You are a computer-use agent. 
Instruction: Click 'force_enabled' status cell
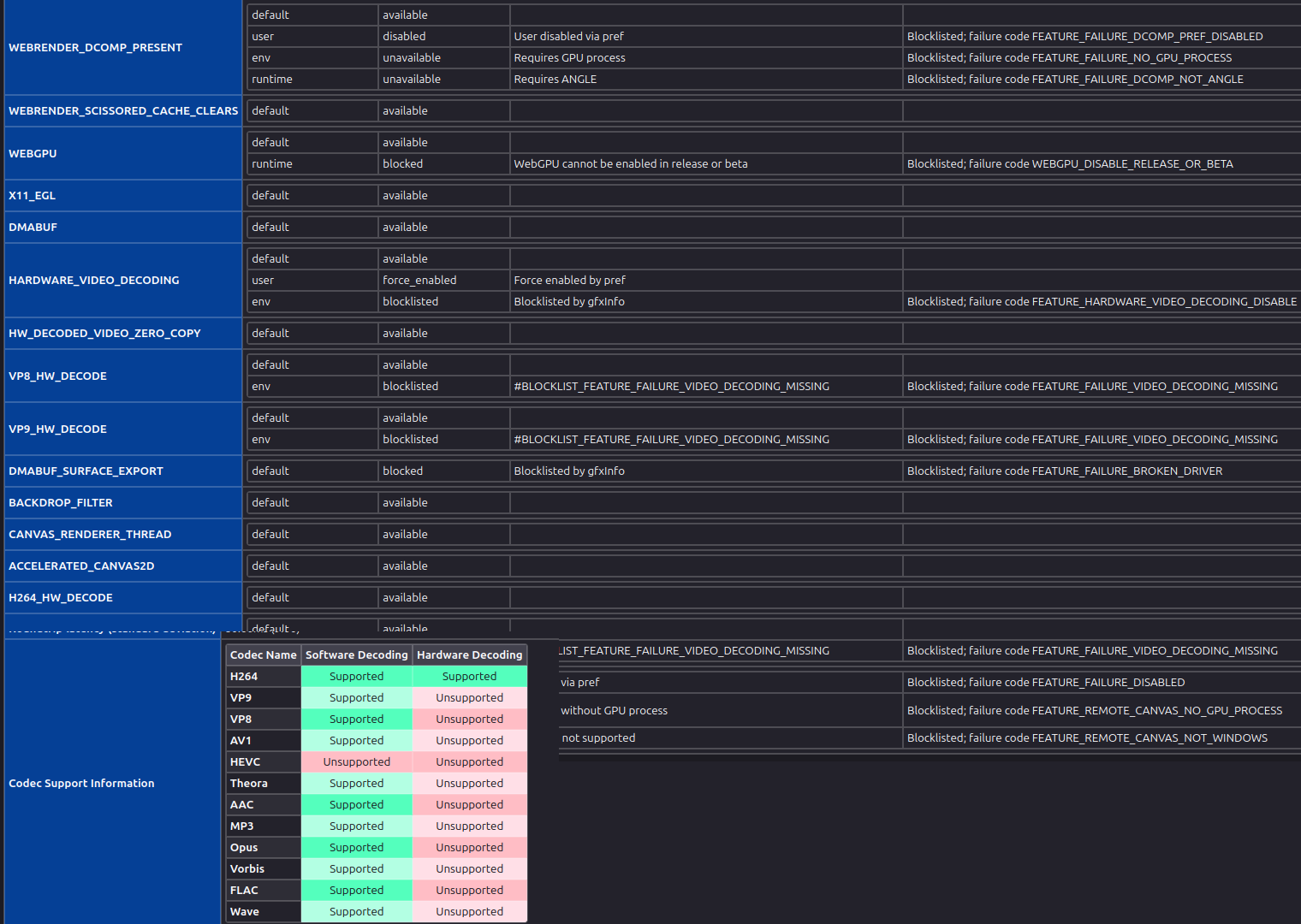pyautogui.click(x=444, y=280)
